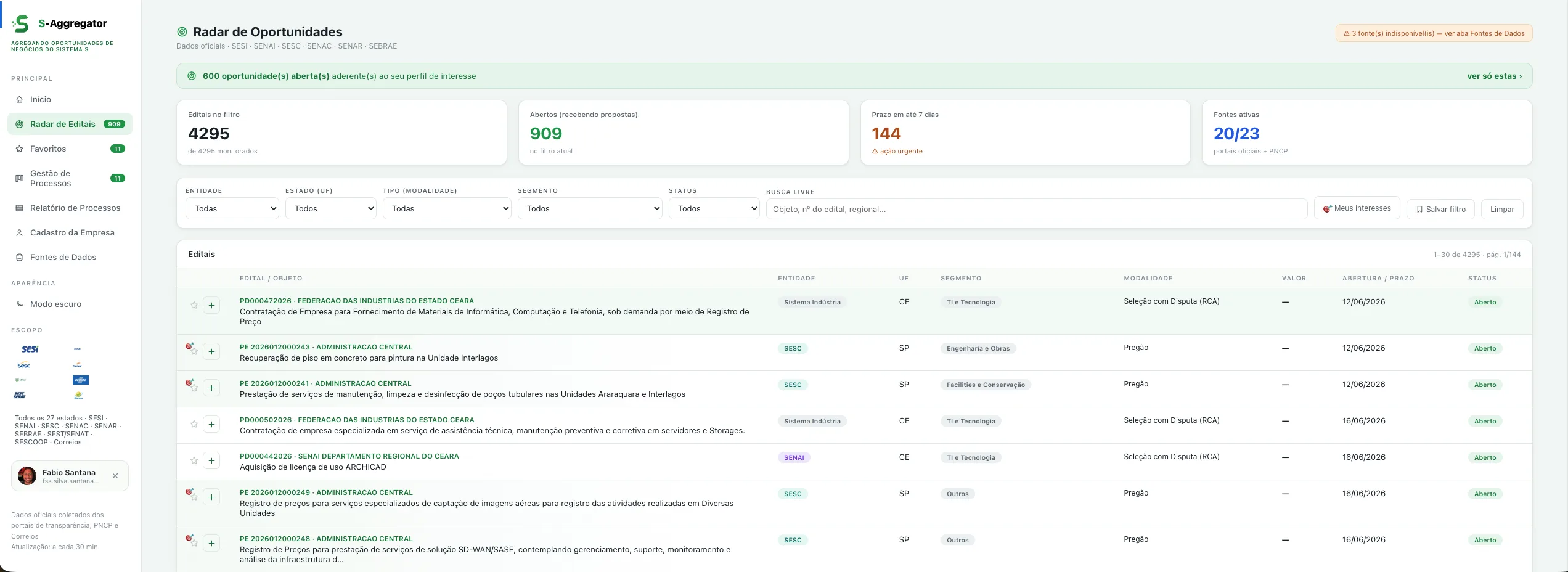Click the plus button on row PE 2026012000248
The width and height of the screenshot is (1568, 572).
[x=211, y=543]
